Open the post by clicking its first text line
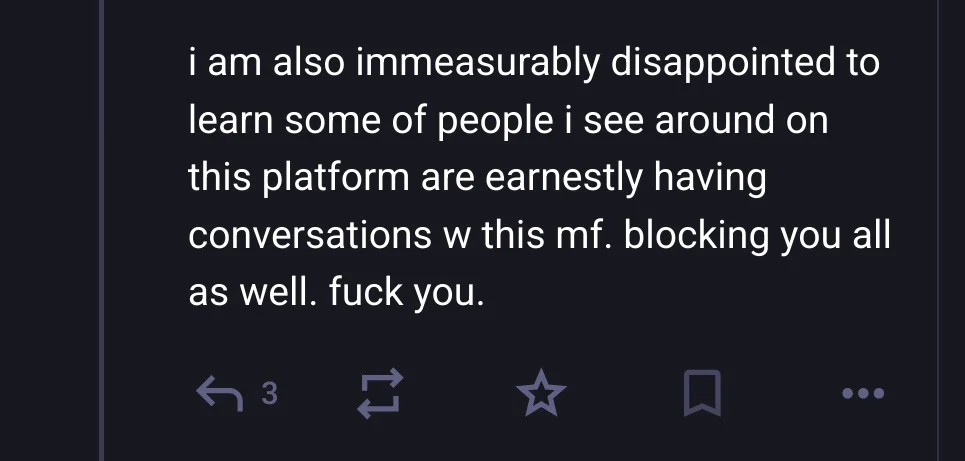 click(534, 63)
